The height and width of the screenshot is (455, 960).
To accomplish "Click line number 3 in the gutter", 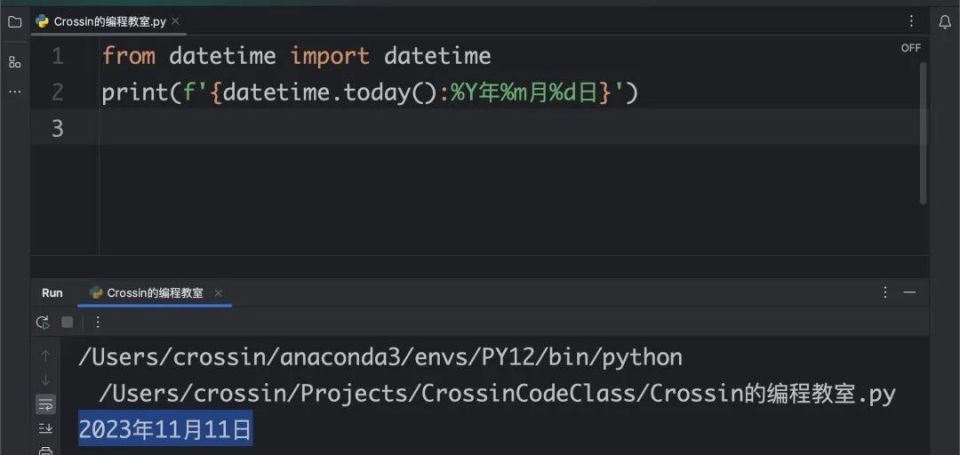I will click(58, 128).
